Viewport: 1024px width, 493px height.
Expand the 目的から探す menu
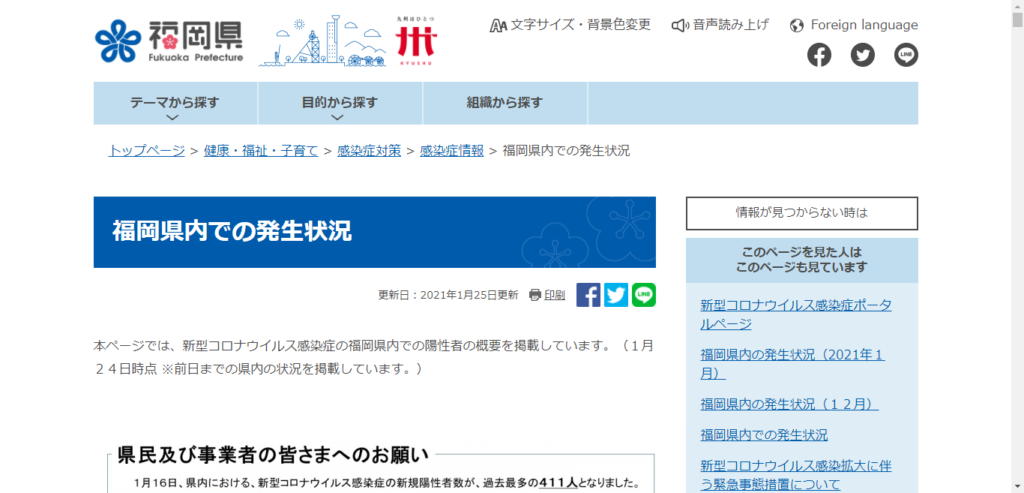(340, 103)
